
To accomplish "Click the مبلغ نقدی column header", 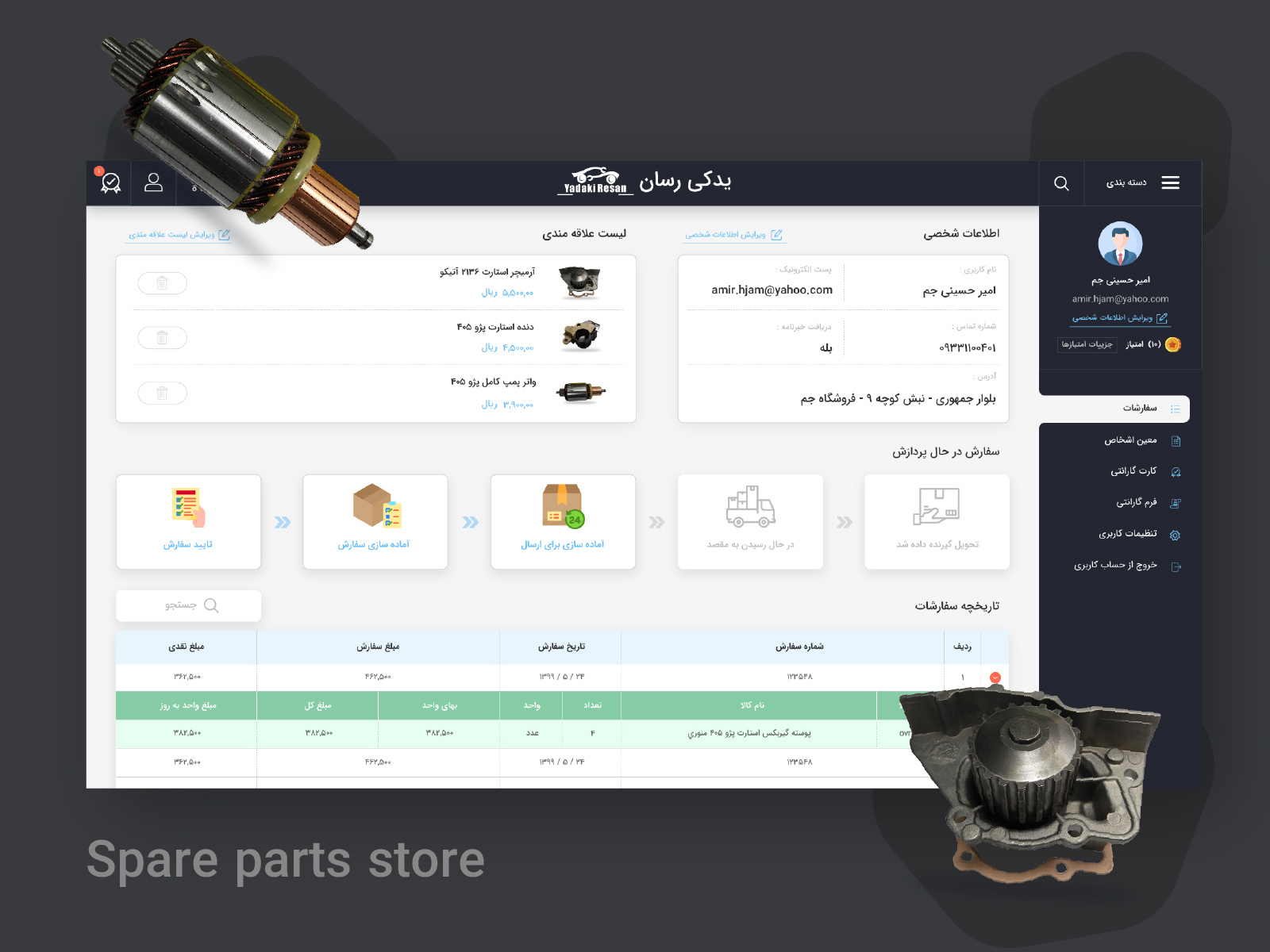I will (187, 647).
